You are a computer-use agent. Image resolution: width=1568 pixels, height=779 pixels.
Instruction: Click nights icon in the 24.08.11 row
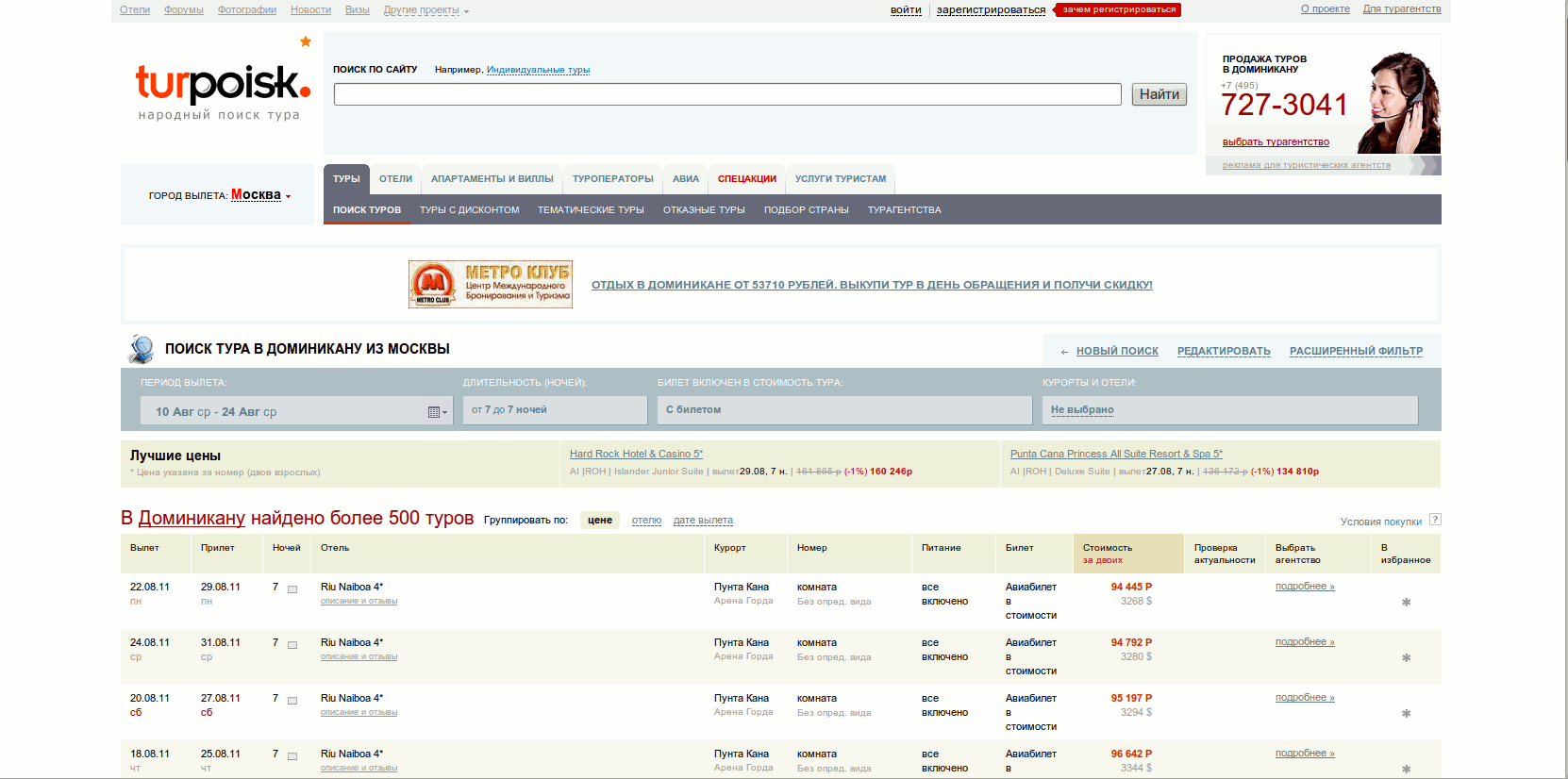coord(292,645)
